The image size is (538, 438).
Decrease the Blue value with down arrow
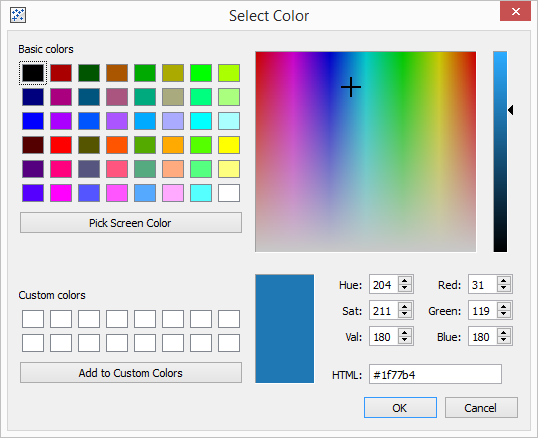(x=504, y=340)
